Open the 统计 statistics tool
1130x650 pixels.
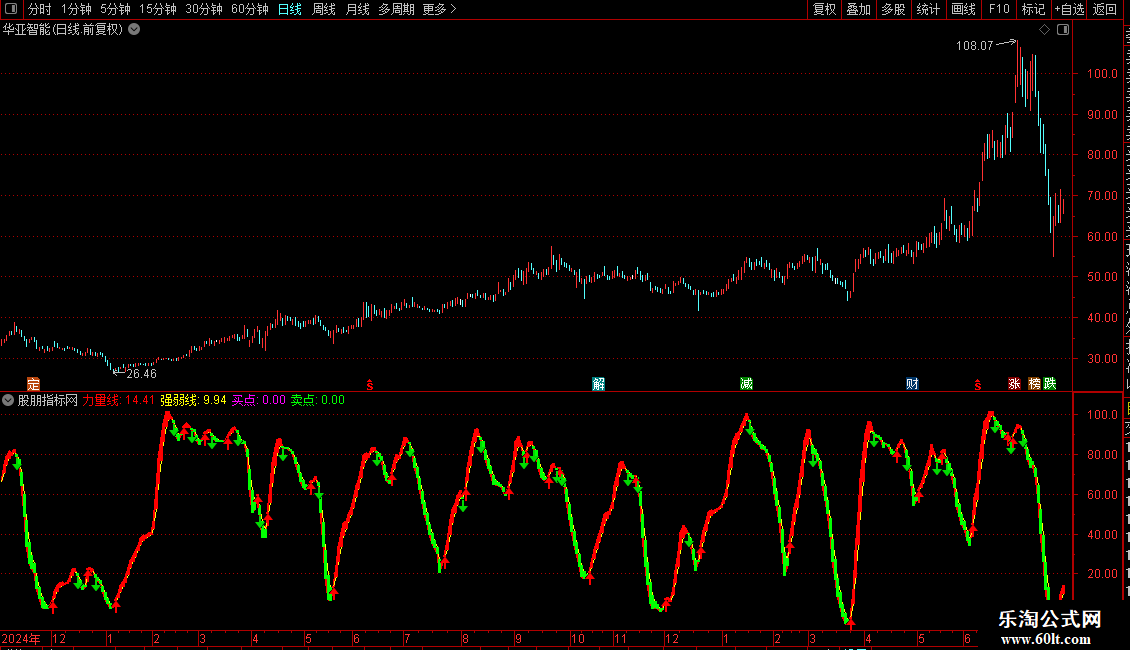[x=927, y=9]
